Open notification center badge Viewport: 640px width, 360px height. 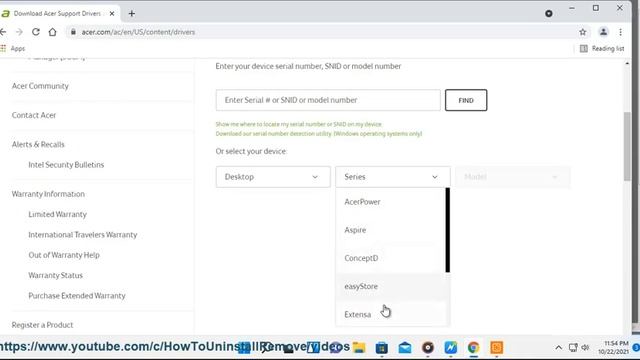pyautogui.click(x=636, y=347)
